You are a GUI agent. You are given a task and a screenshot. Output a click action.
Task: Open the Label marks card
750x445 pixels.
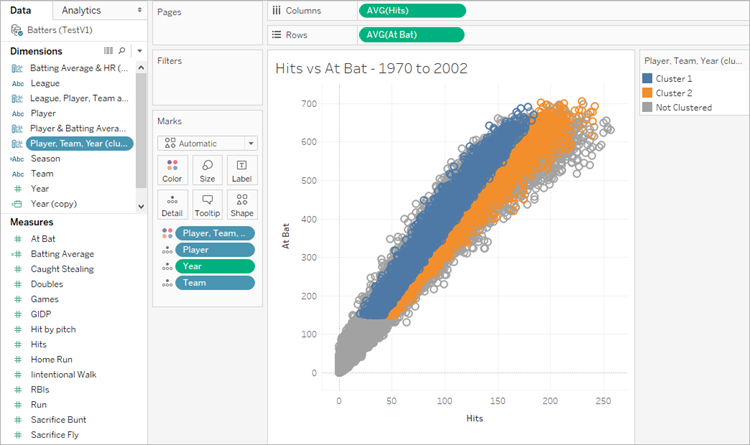pos(242,170)
